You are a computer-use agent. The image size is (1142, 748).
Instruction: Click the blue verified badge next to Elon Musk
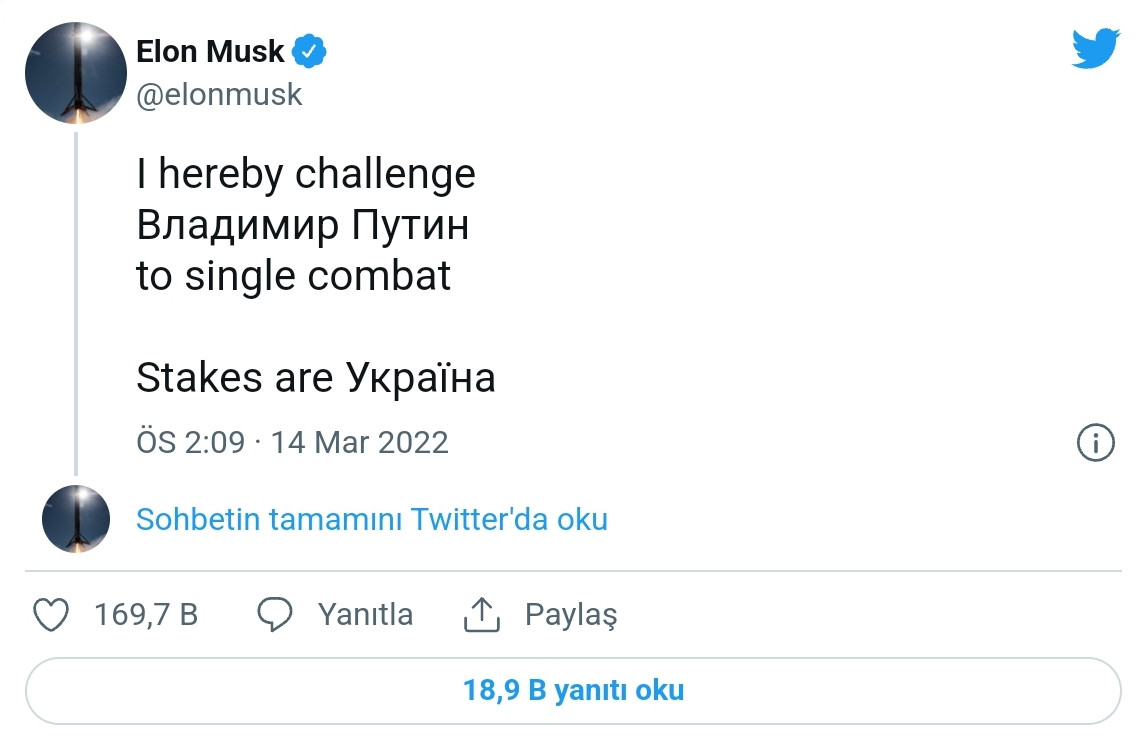click(x=310, y=50)
